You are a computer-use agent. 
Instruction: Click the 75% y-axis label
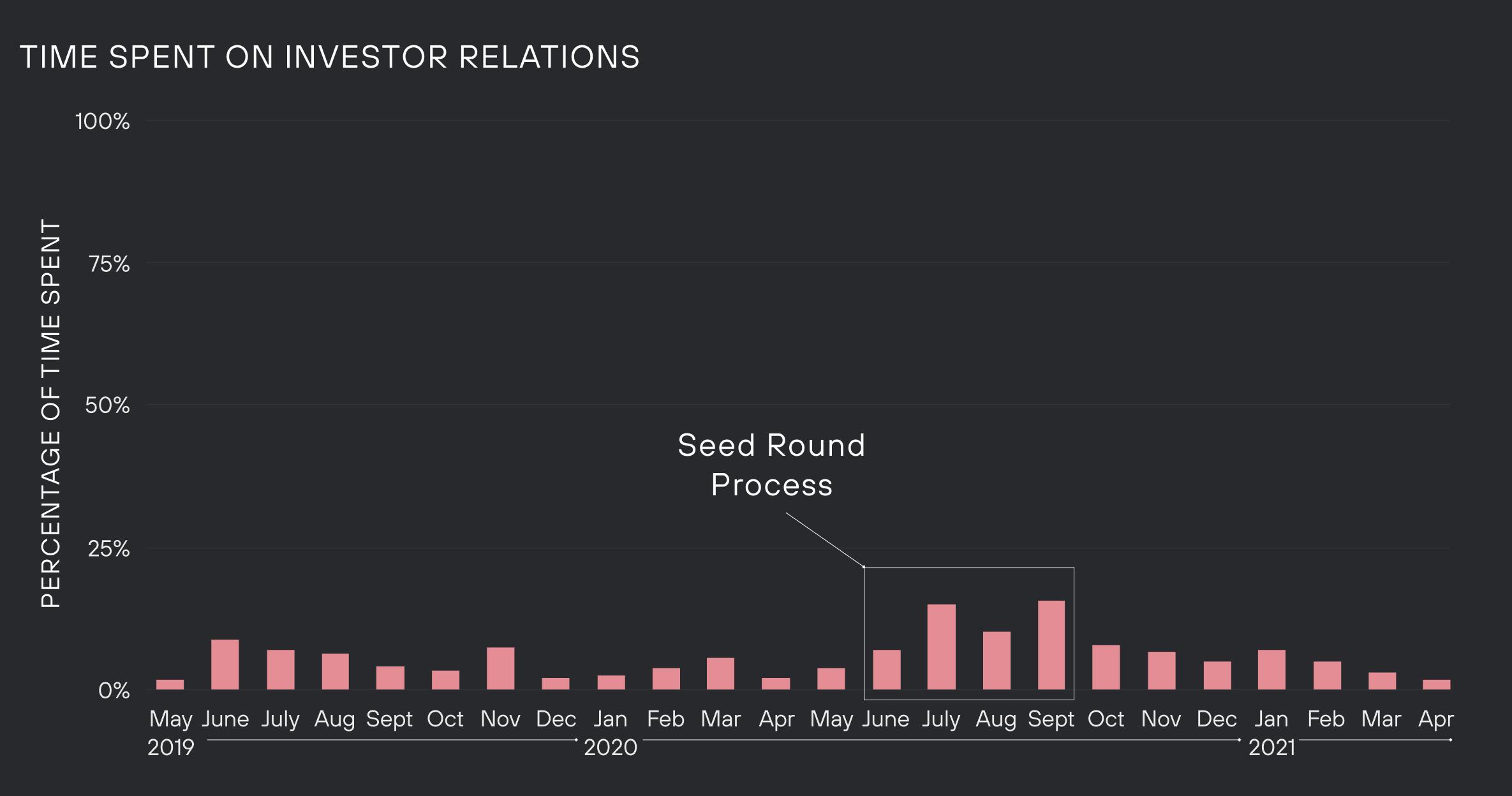109,264
